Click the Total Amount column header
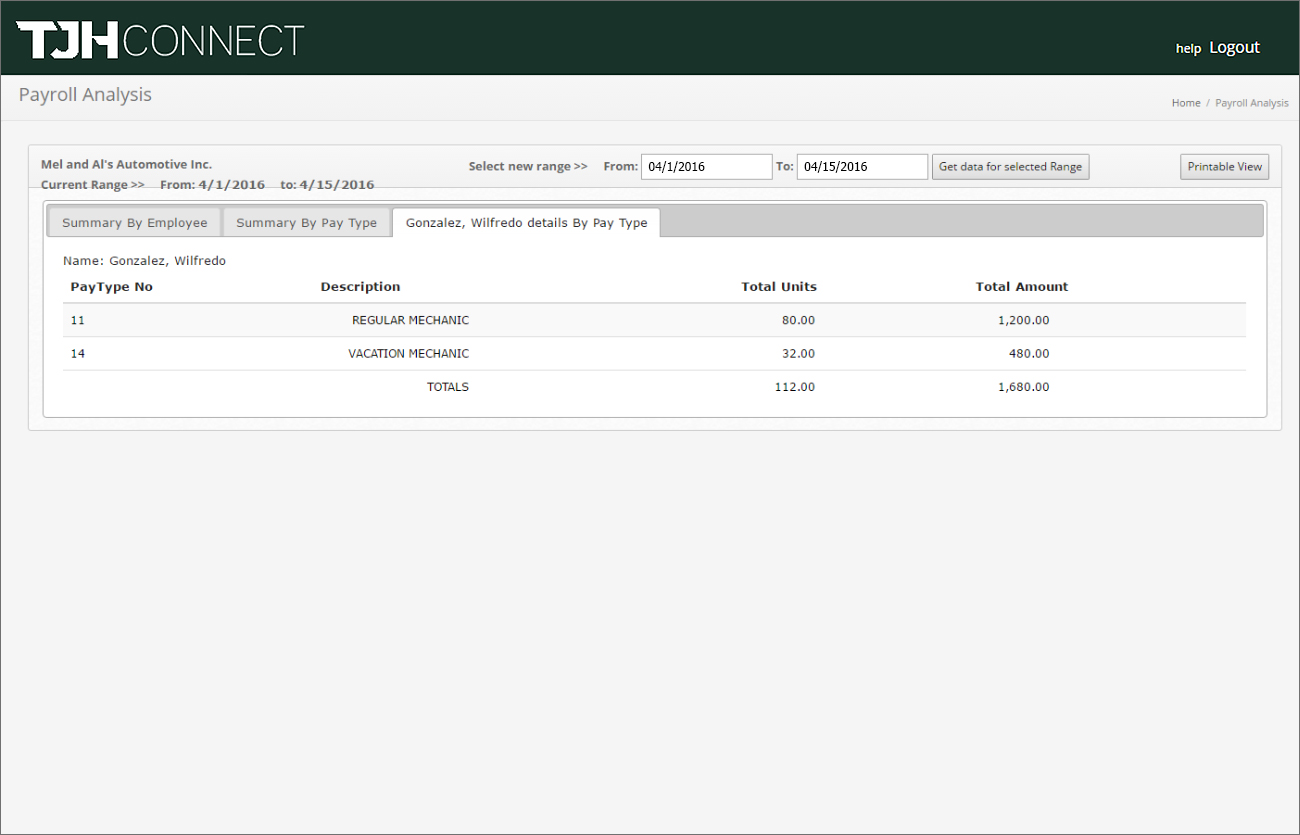Screen dimensions: 1300x835 (1022, 287)
